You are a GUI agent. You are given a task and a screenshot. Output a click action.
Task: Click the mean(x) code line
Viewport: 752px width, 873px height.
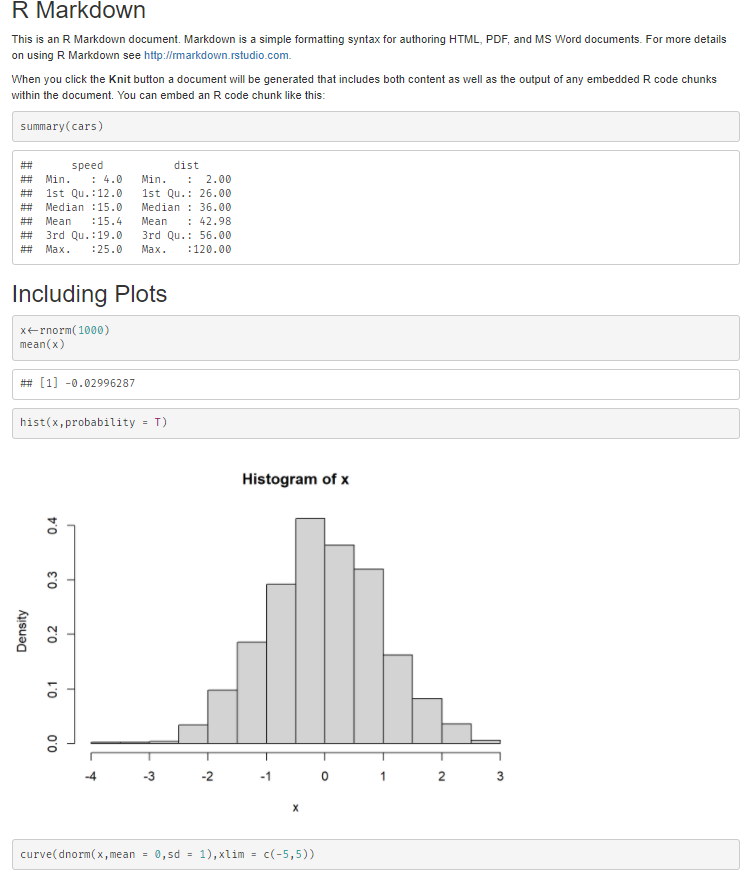click(x=42, y=344)
